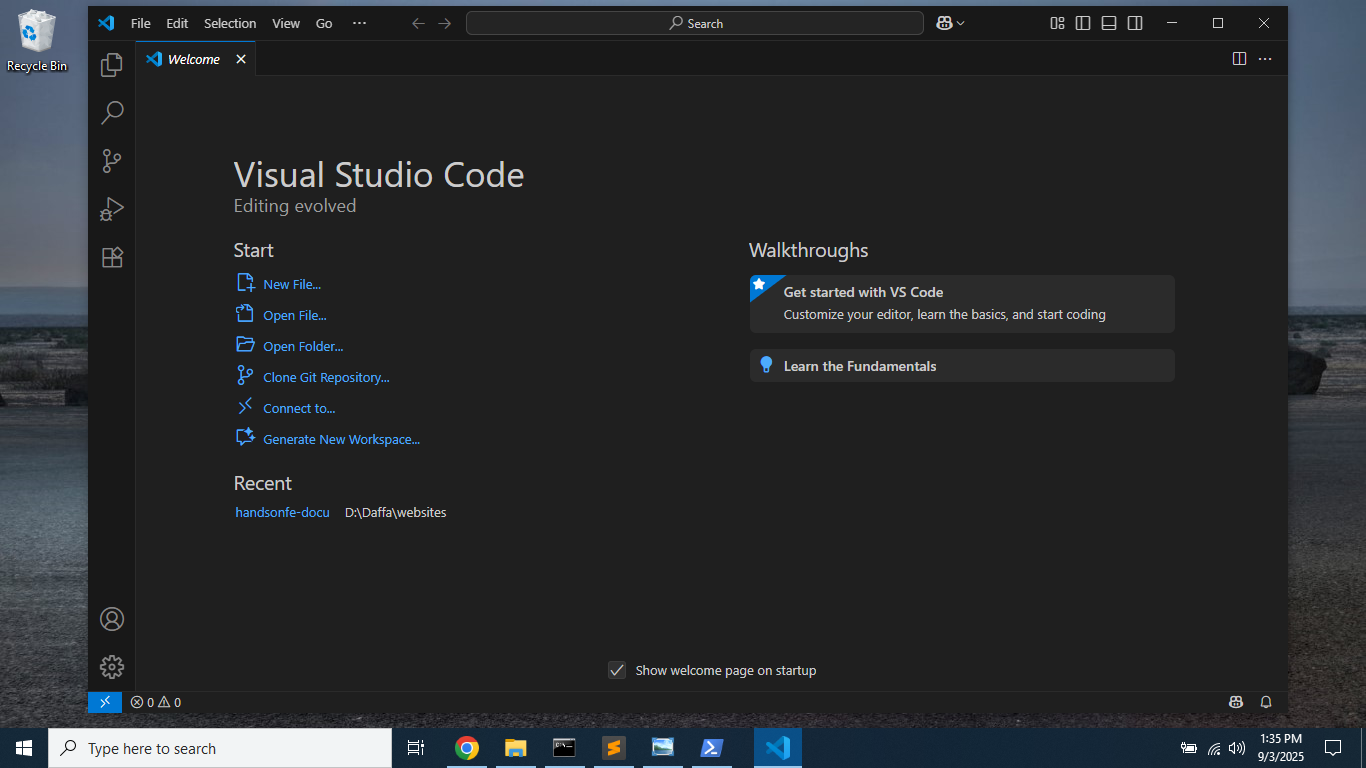This screenshot has width=1366, height=768.
Task: Select the Welcome tab
Action: point(192,59)
